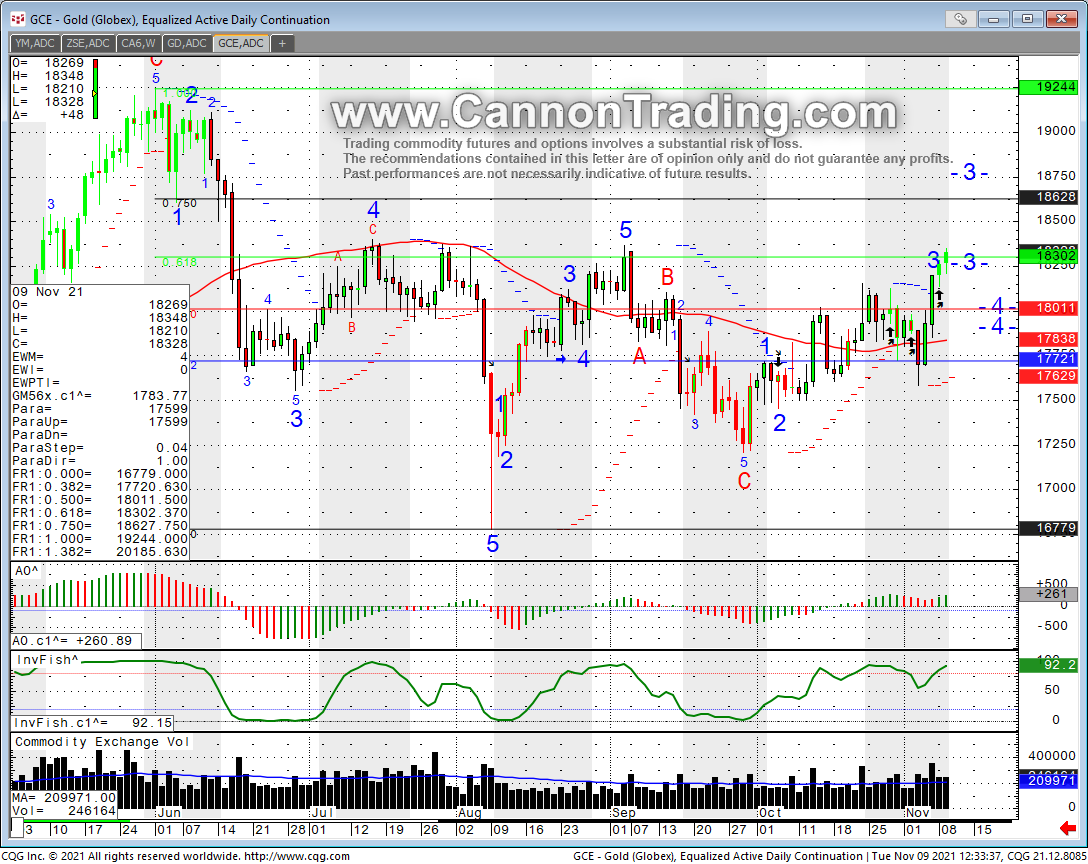The image size is (1088, 864).
Task: Click the GM56x.c1^= 1783.77 row
Action: click(100, 396)
